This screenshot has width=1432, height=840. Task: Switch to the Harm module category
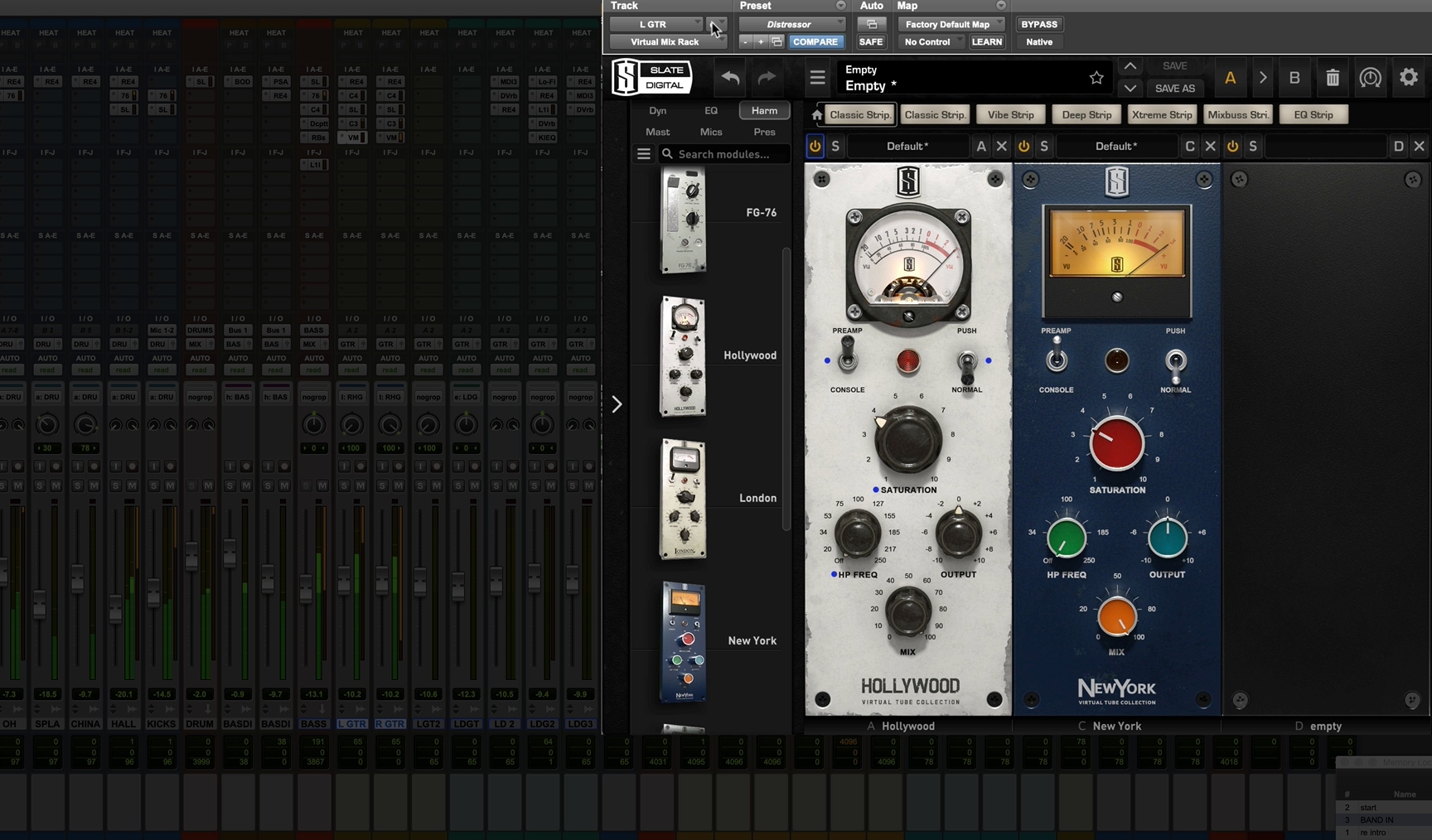[764, 110]
